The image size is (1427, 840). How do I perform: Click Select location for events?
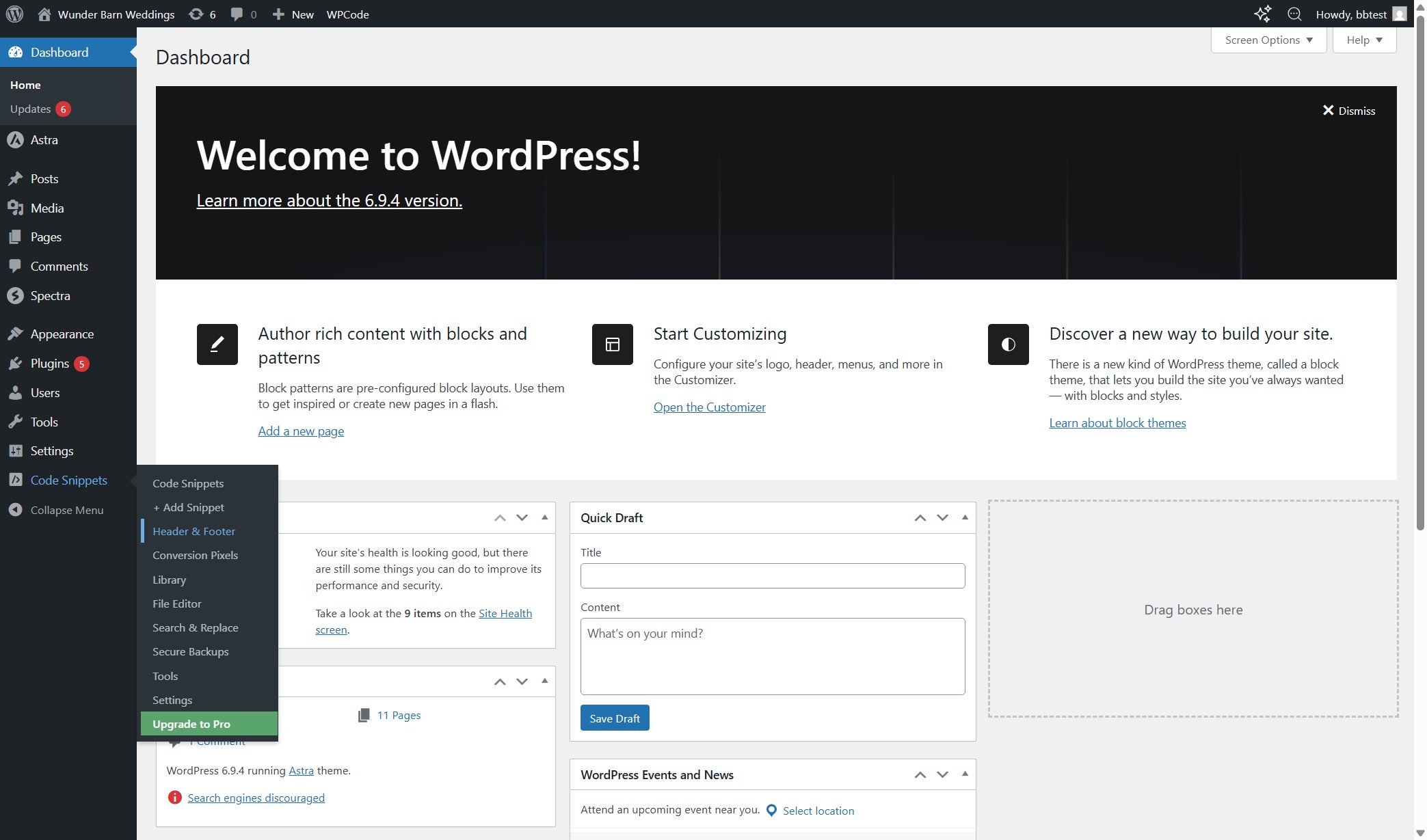point(818,811)
